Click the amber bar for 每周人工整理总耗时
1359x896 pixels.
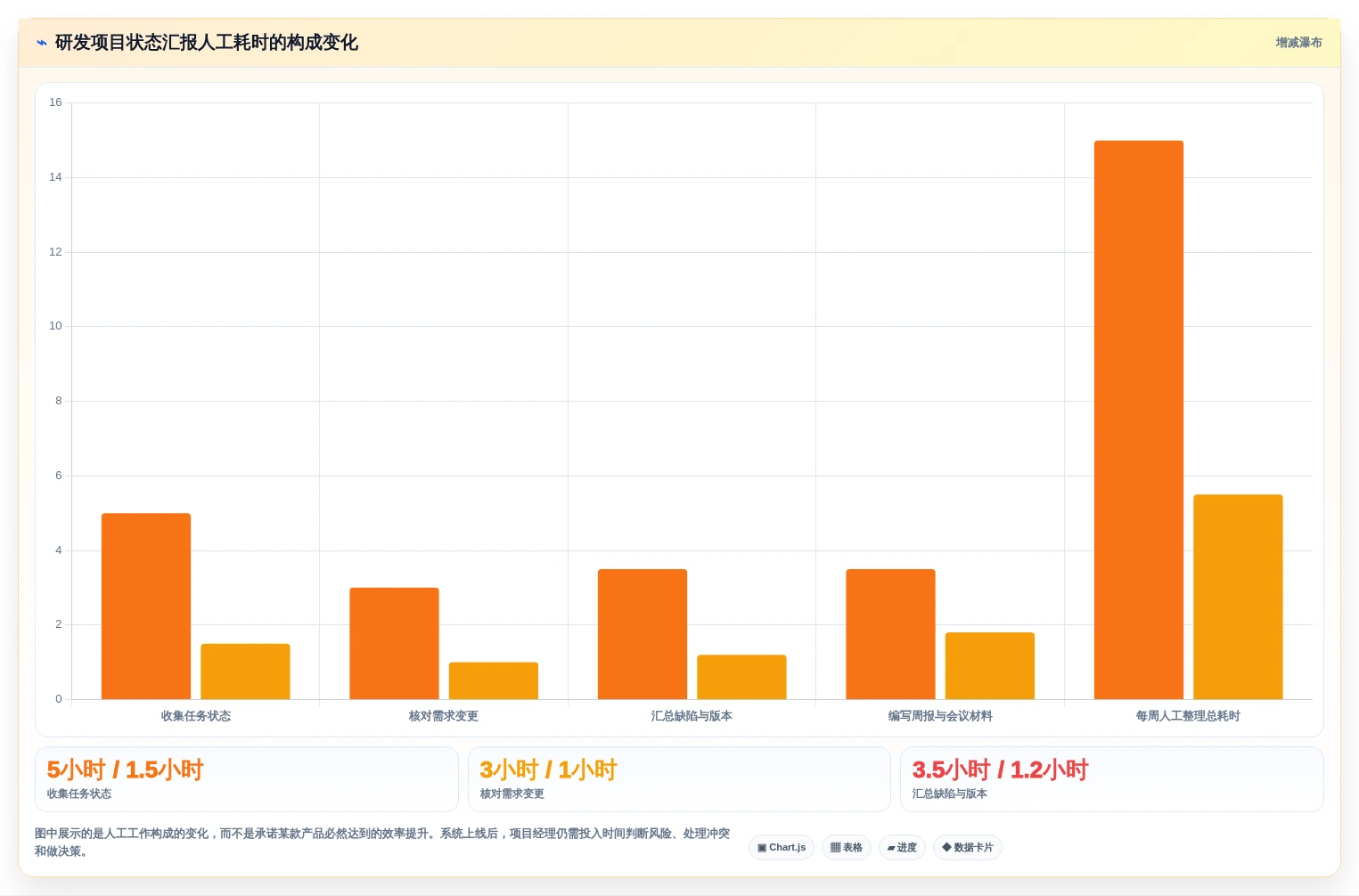[x=1238, y=597]
